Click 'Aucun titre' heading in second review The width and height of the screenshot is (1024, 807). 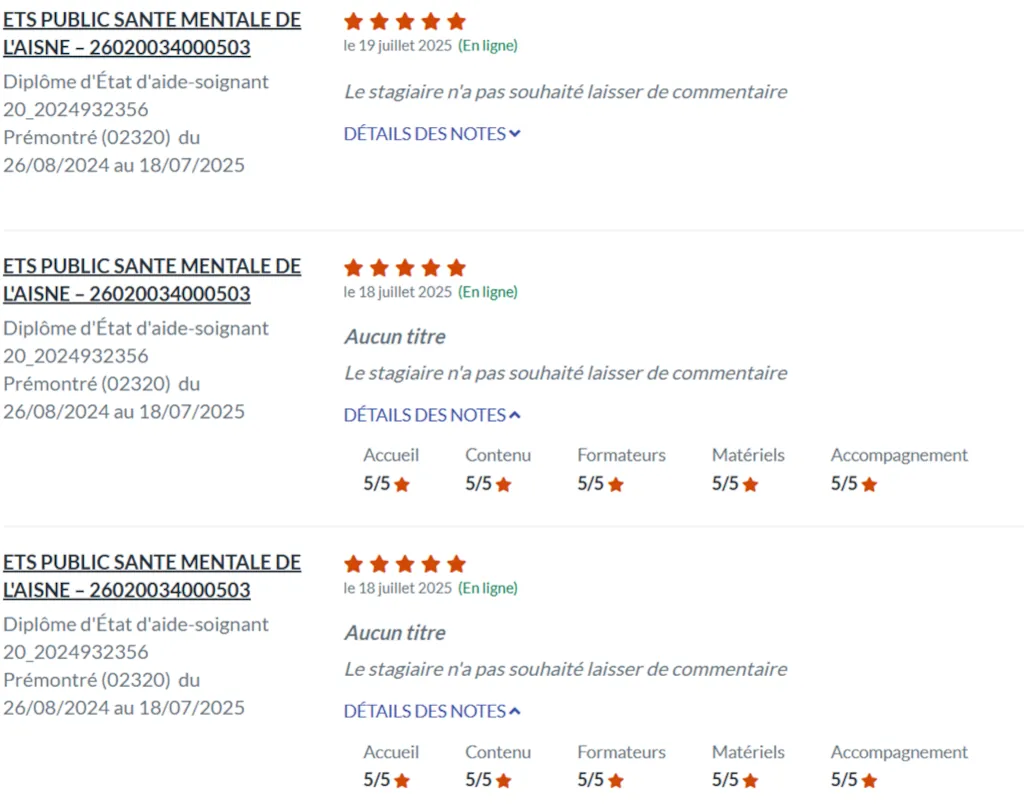[395, 337]
